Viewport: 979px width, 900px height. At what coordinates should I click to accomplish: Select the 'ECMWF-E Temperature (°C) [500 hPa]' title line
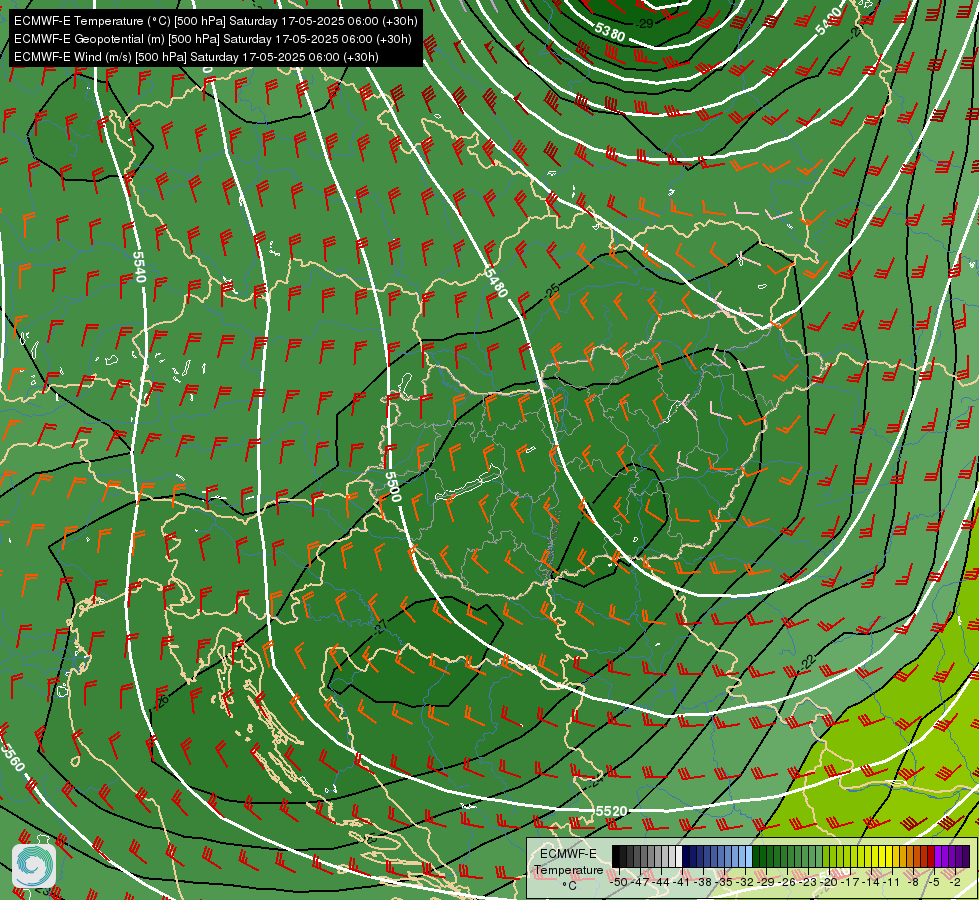tap(215, 21)
